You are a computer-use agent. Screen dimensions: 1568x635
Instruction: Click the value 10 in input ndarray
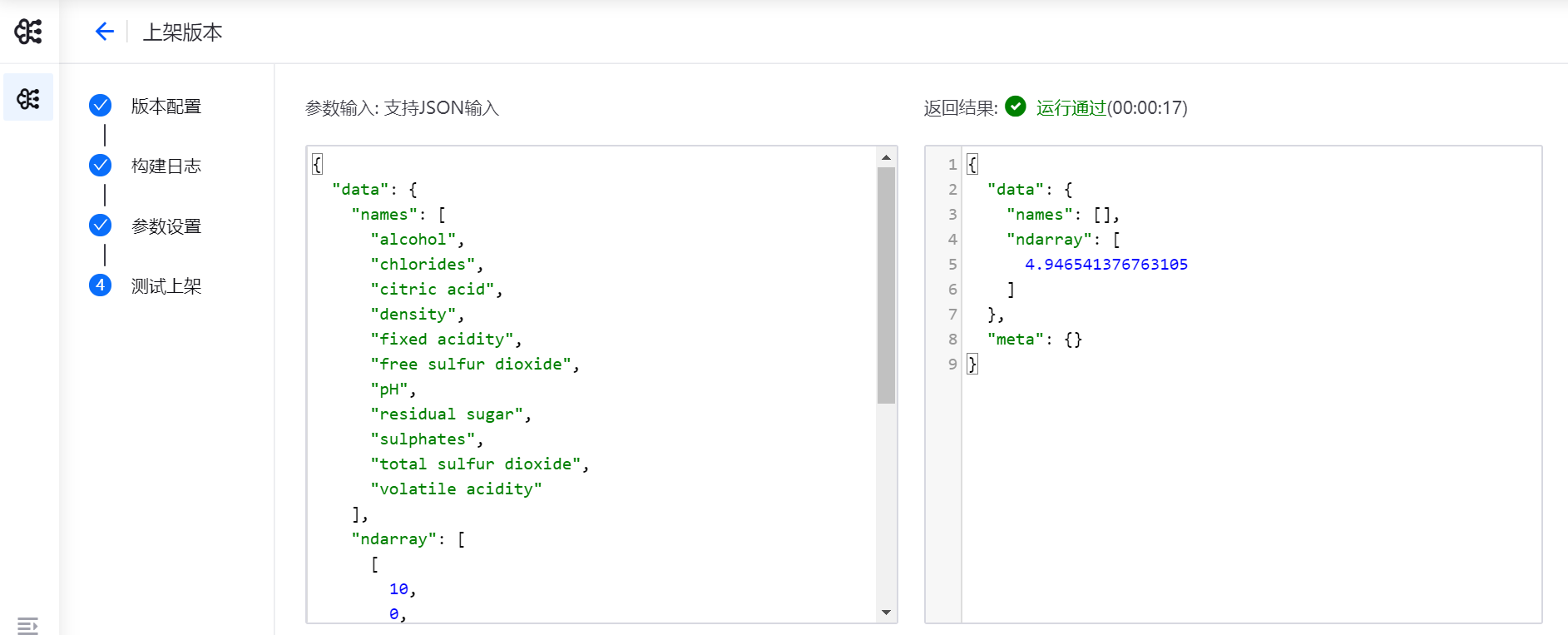(398, 589)
